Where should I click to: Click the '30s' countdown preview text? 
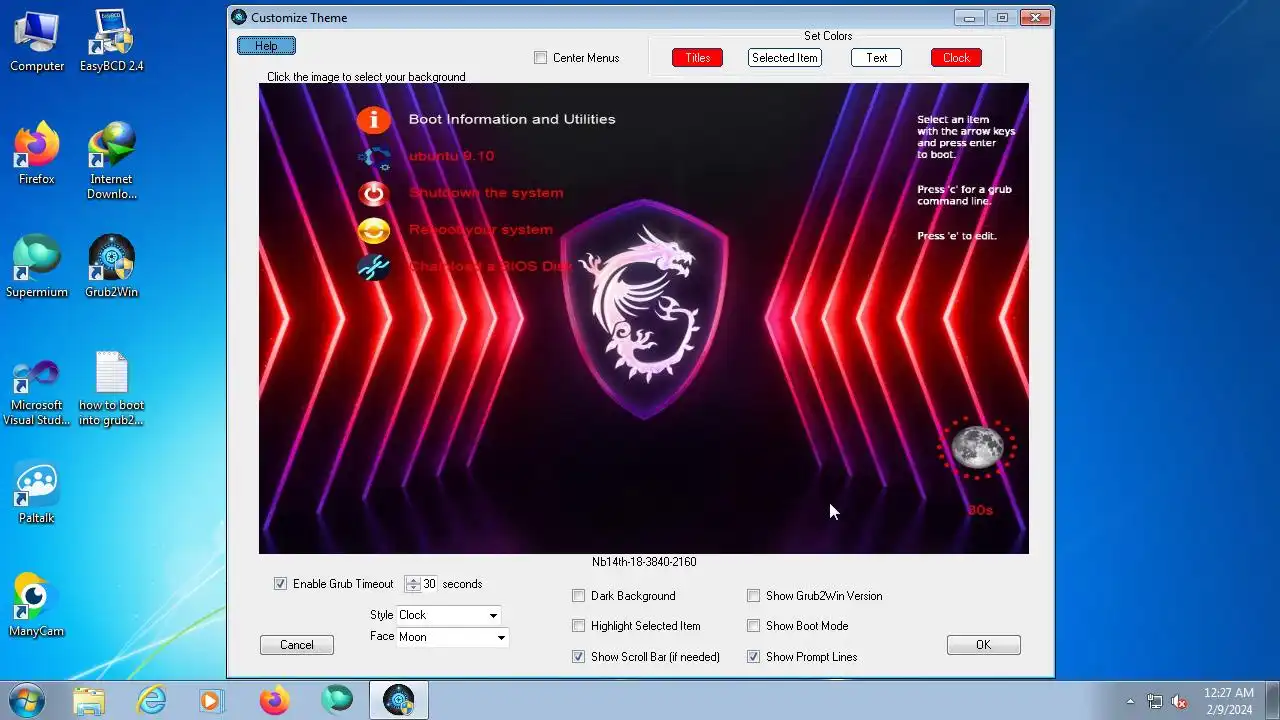click(x=980, y=510)
